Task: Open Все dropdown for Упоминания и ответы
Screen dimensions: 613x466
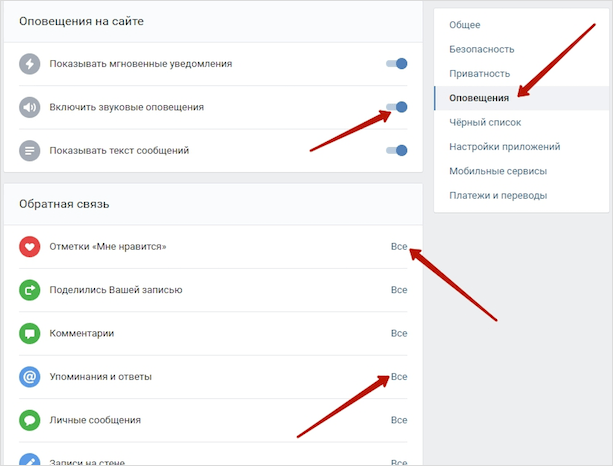Action: pyautogui.click(x=399, y=377)
